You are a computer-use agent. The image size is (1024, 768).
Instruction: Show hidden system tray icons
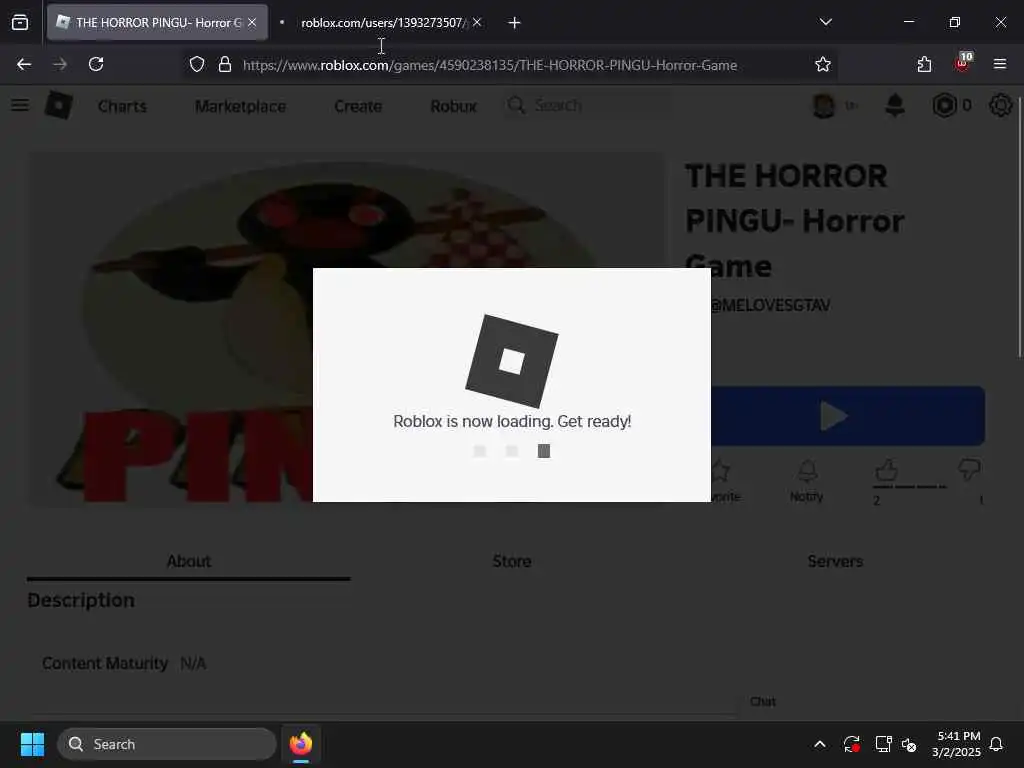820,744
